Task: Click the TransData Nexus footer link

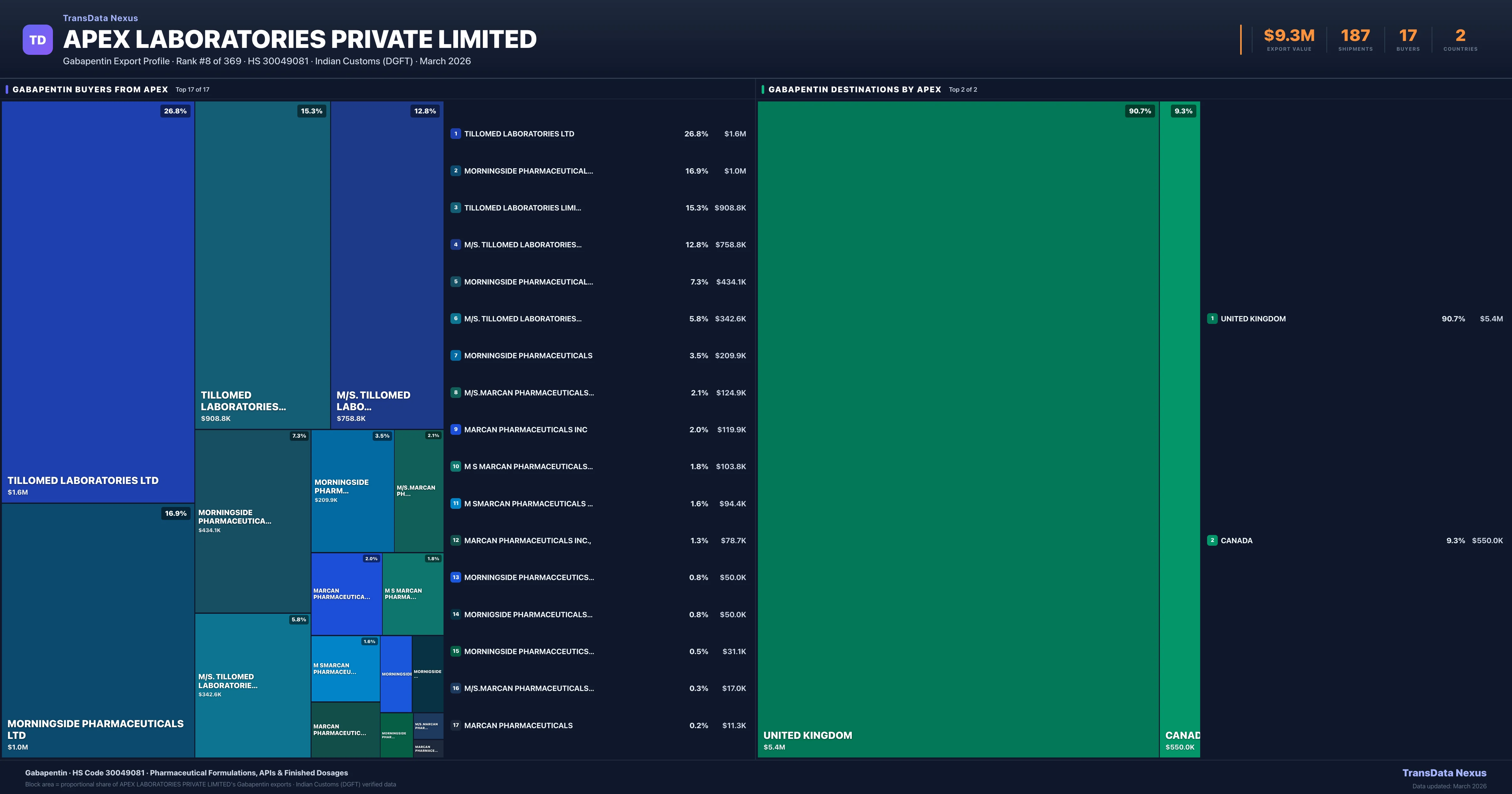Action: tap(1444, 773)
